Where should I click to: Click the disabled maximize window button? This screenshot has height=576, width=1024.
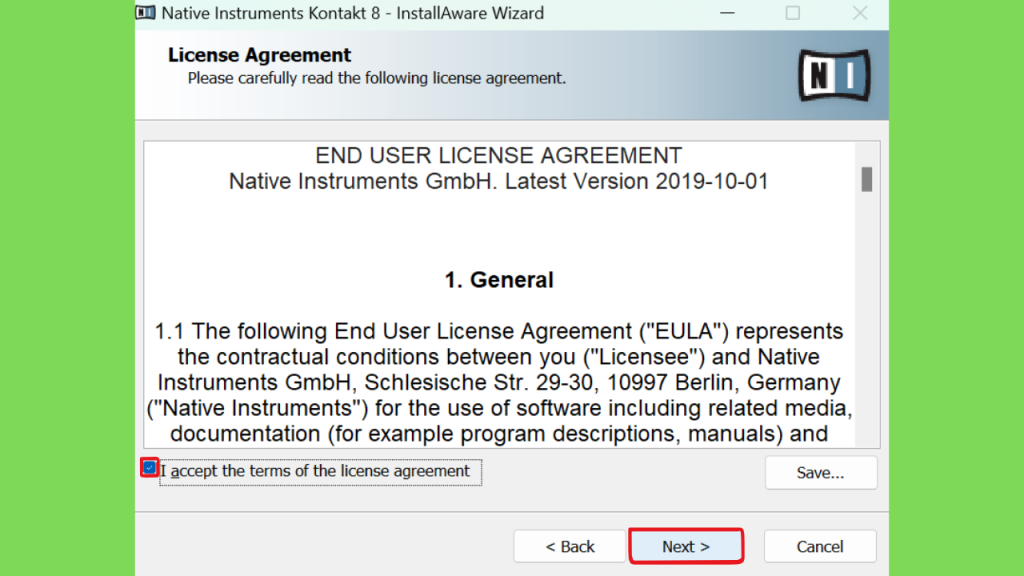pyautogui.click(x=793, y=13)
